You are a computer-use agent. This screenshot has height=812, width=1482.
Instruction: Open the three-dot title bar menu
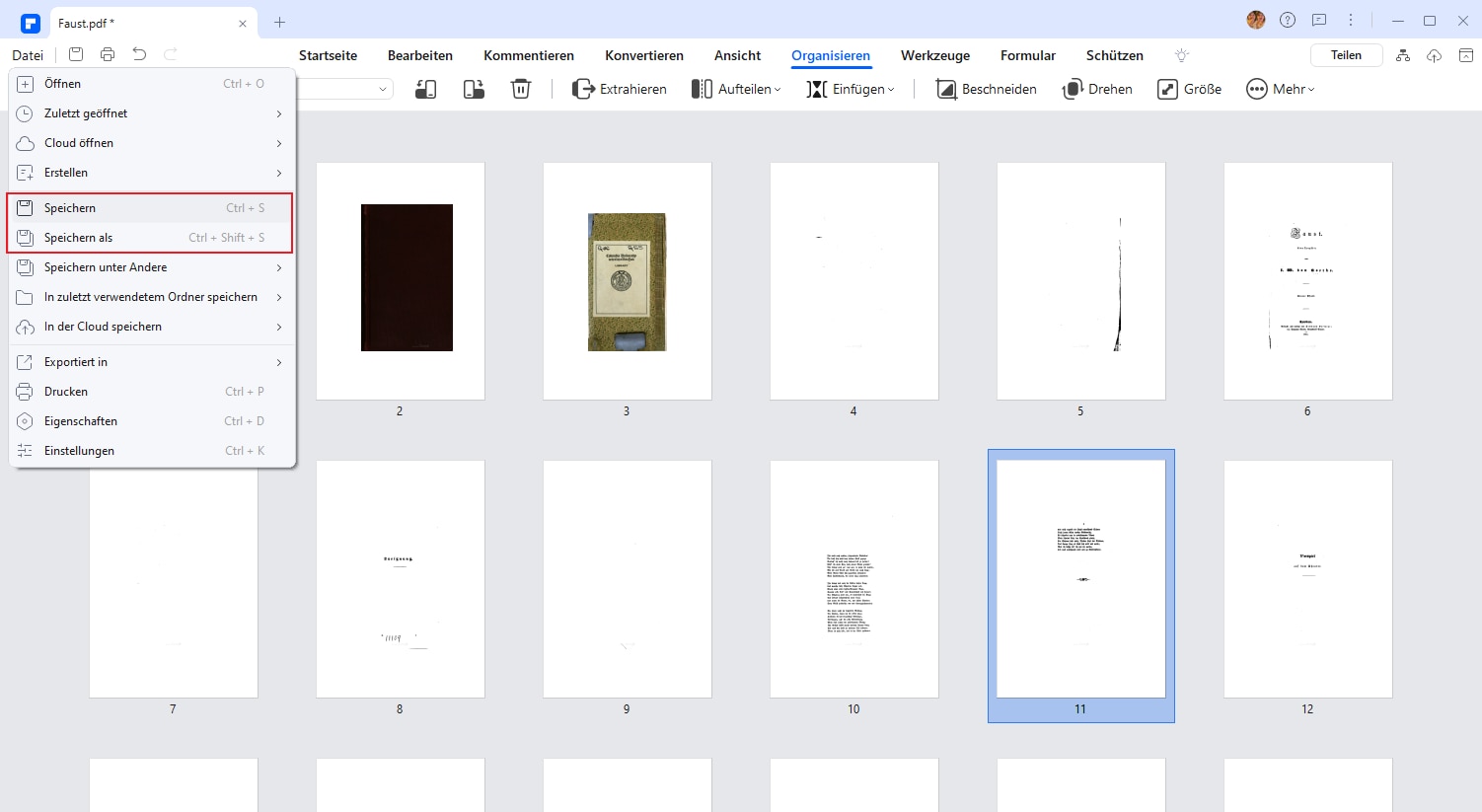[1351, 20]
